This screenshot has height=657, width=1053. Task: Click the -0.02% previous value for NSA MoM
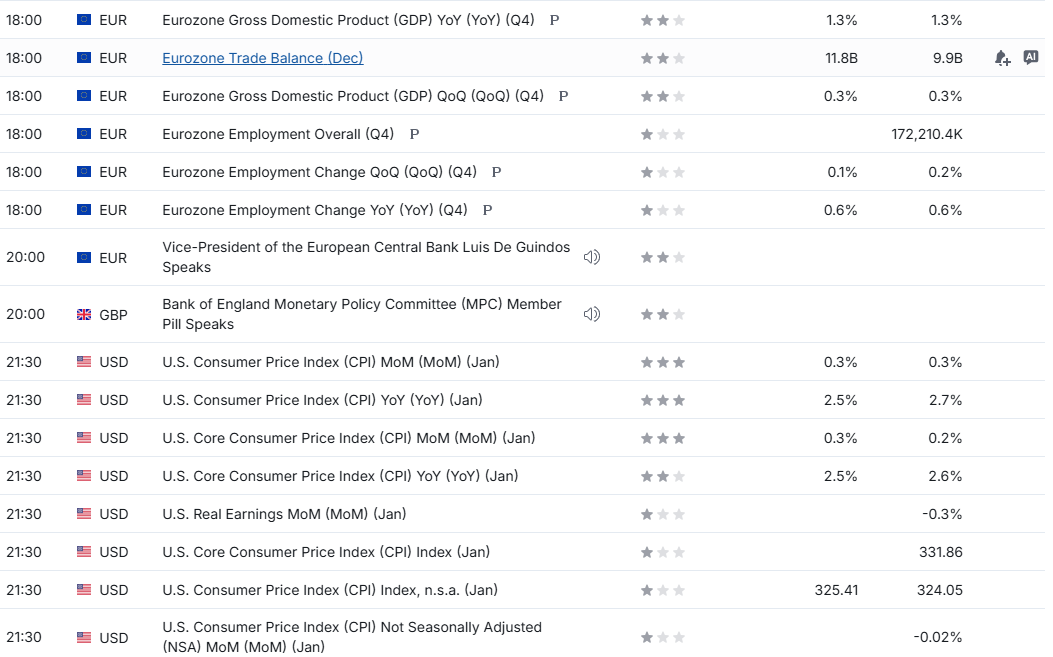click(937, 637)
